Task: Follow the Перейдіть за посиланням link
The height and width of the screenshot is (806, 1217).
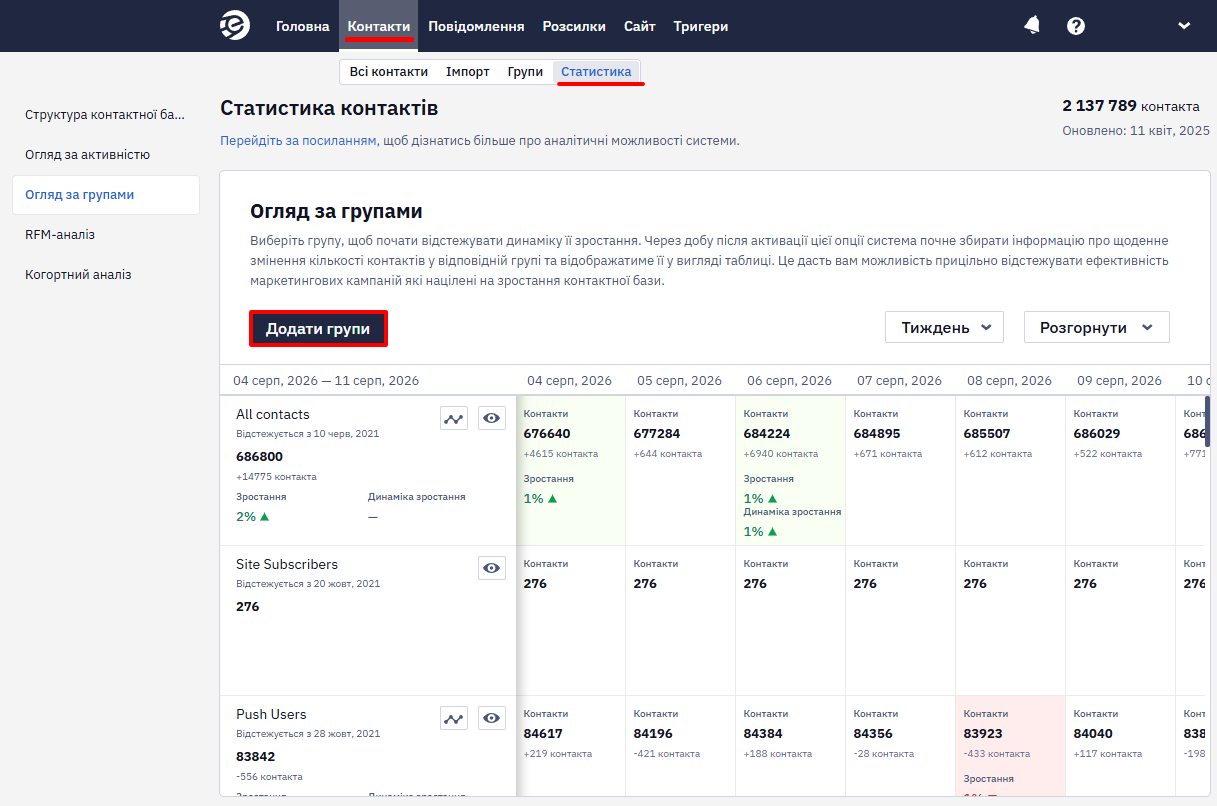Action: [x=298, y=141]
